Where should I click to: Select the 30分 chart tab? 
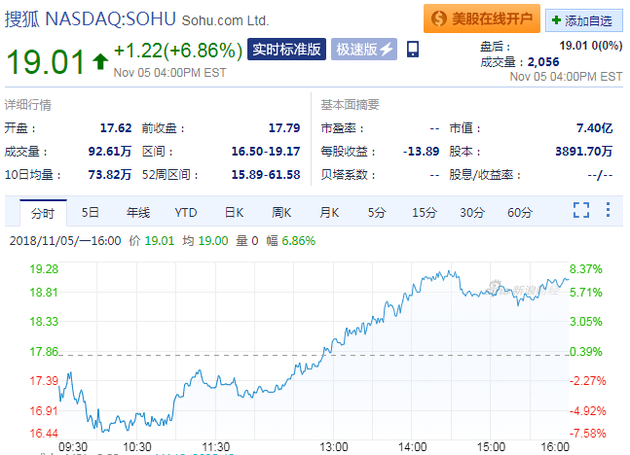coord(472,212)
